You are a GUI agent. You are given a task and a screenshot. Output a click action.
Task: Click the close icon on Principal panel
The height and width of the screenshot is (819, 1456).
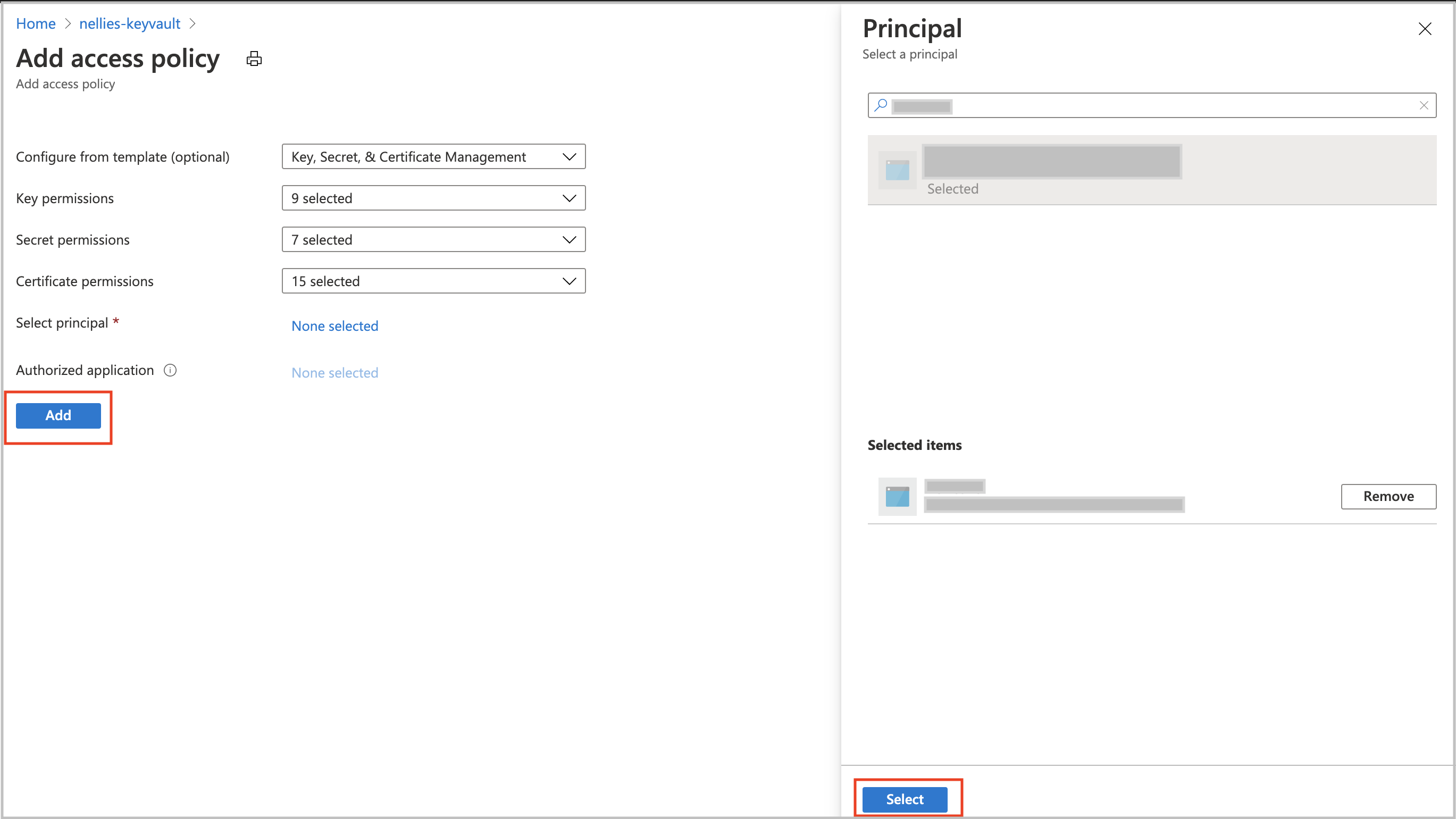click(x=1425, y=28)
